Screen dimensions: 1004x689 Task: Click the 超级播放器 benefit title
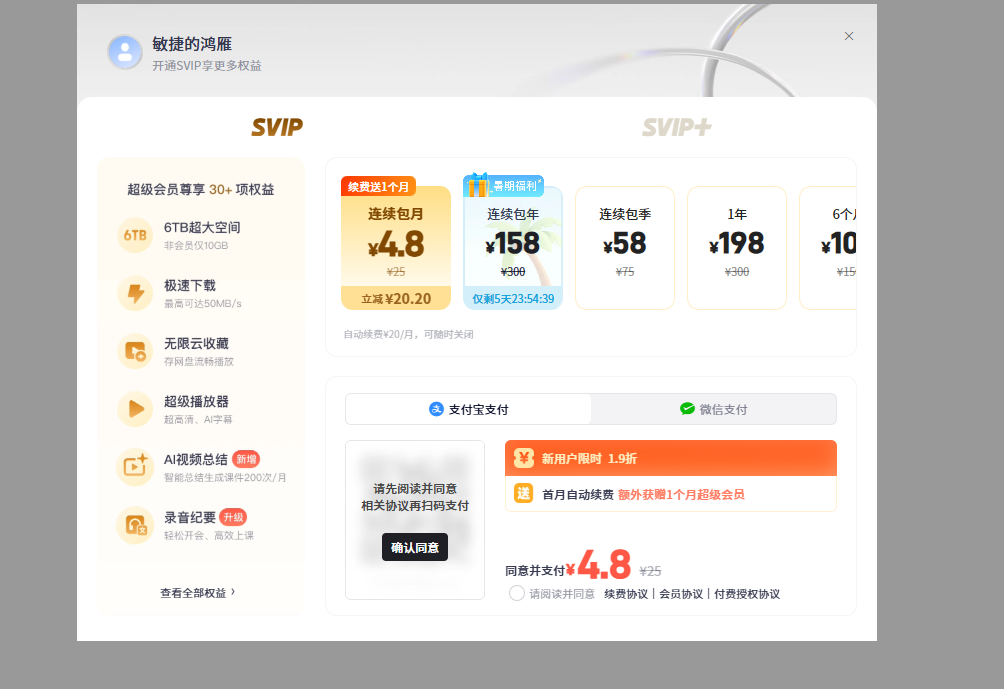196,401
